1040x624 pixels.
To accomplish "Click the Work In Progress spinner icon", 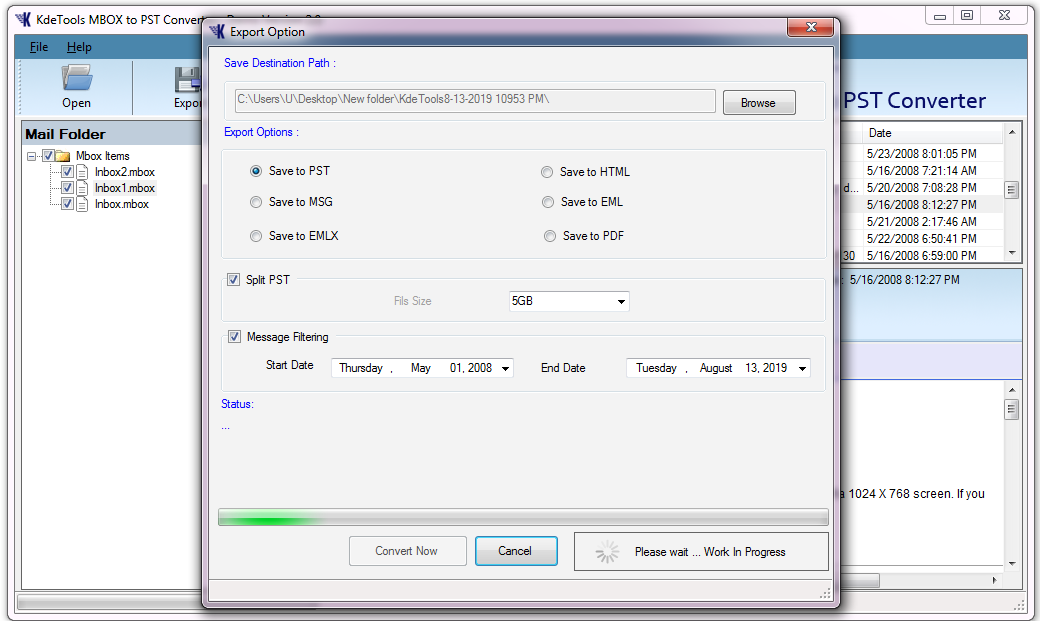I will point(607,552).
